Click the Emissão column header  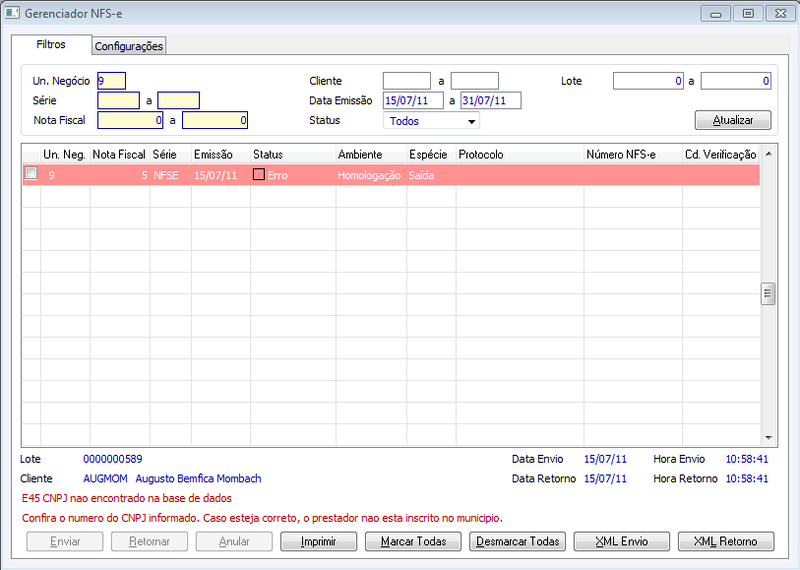point(220,154)
